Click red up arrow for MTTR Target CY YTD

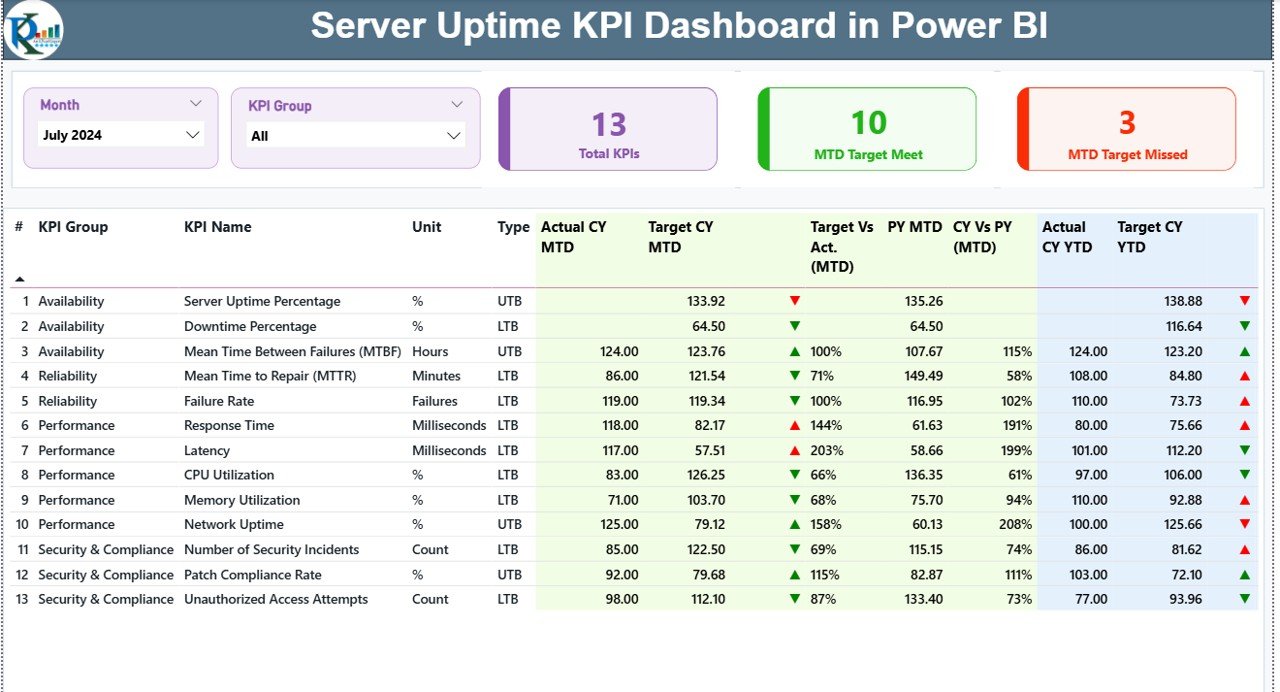point(1243,375)
